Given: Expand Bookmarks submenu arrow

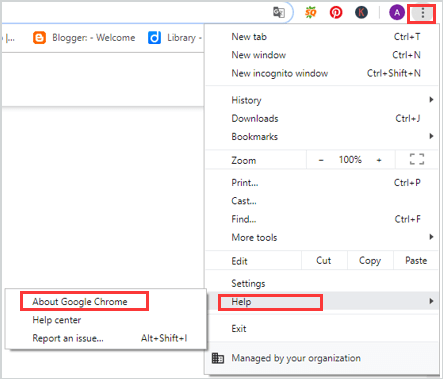Looking at the screenshot, I should (431, 136).
